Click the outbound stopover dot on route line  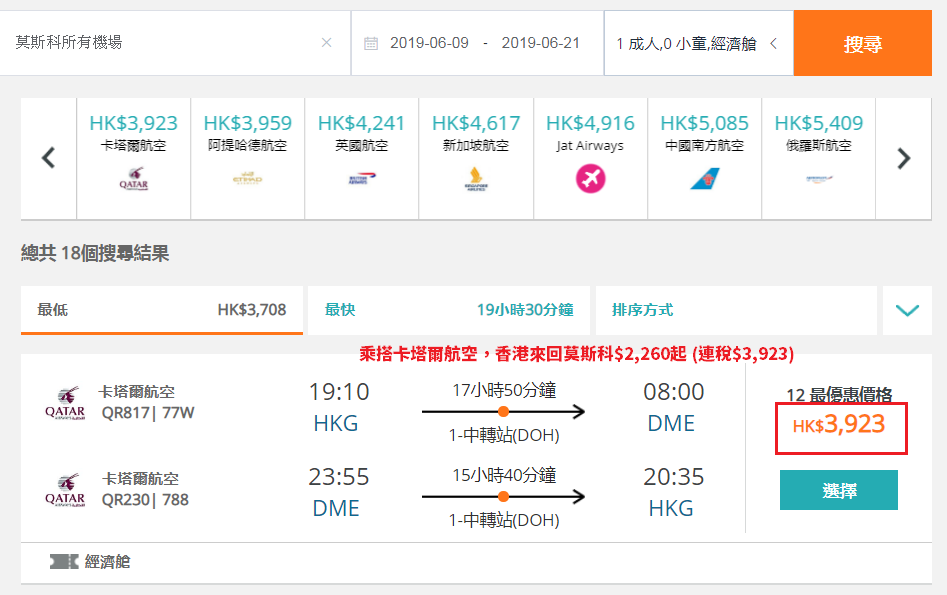point(503,412)
